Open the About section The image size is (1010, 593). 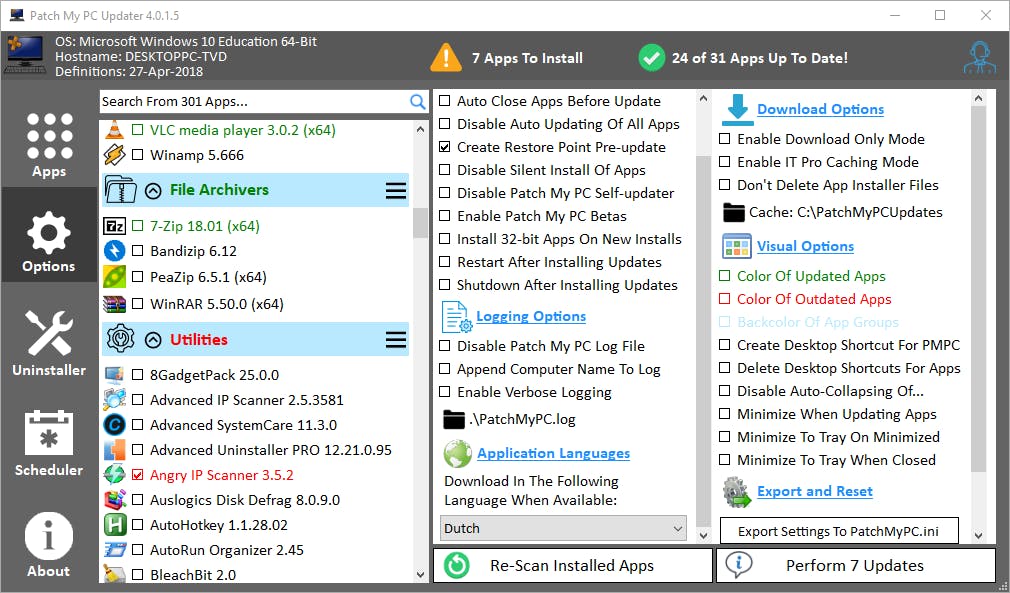(49, 544)
